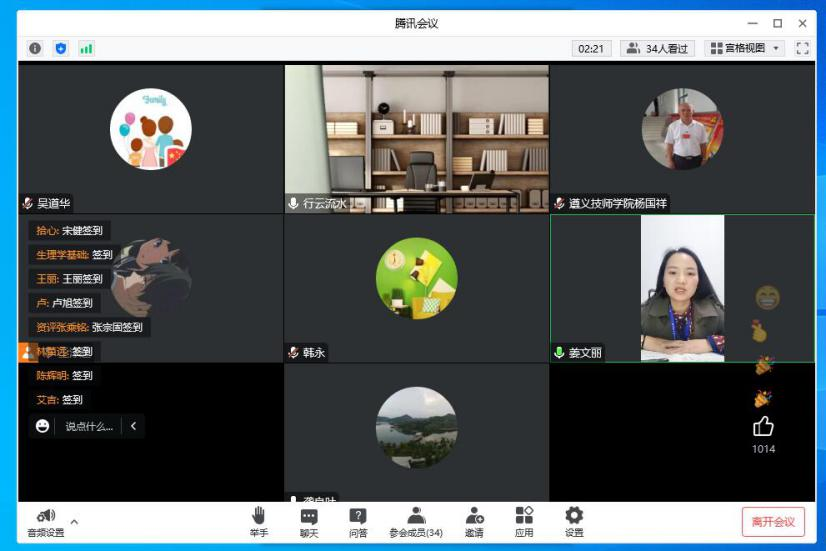Image resolution: width=826 pixels, height=551 pixels.
Task: Click the 说点什么 chat input
Action: (x=89, y=426)
